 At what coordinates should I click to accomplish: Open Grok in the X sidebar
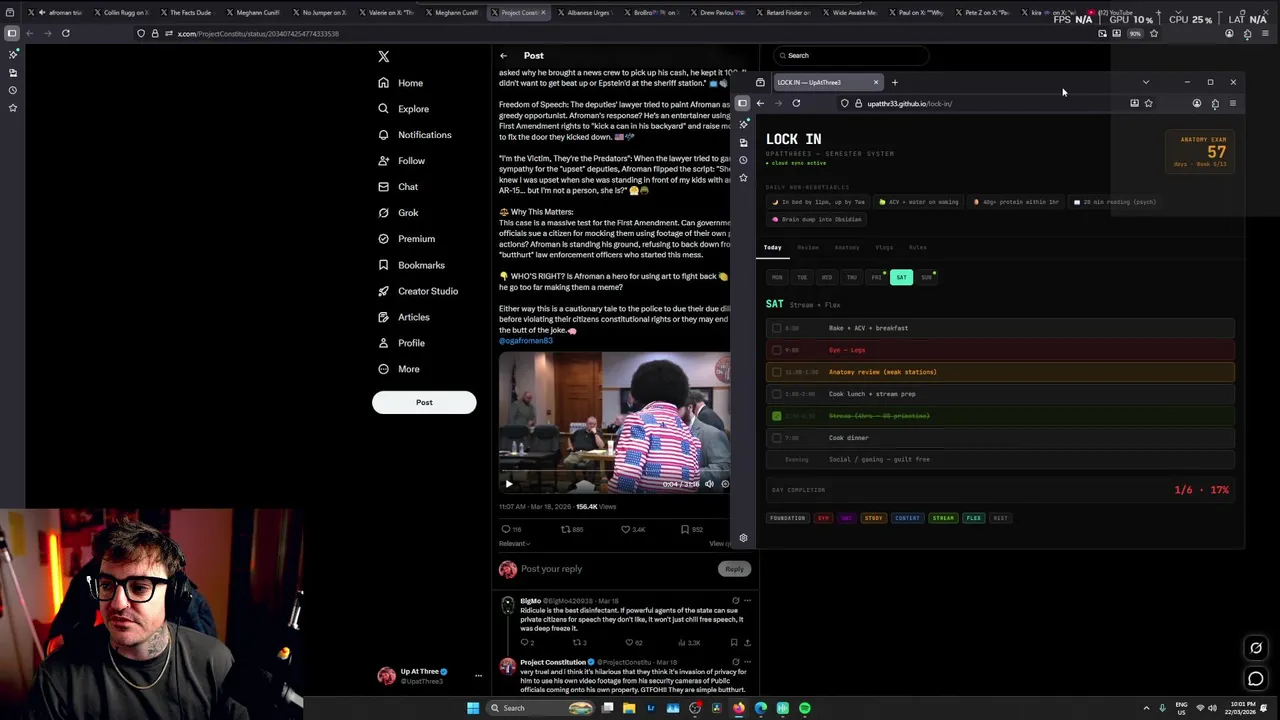point(398,213)
